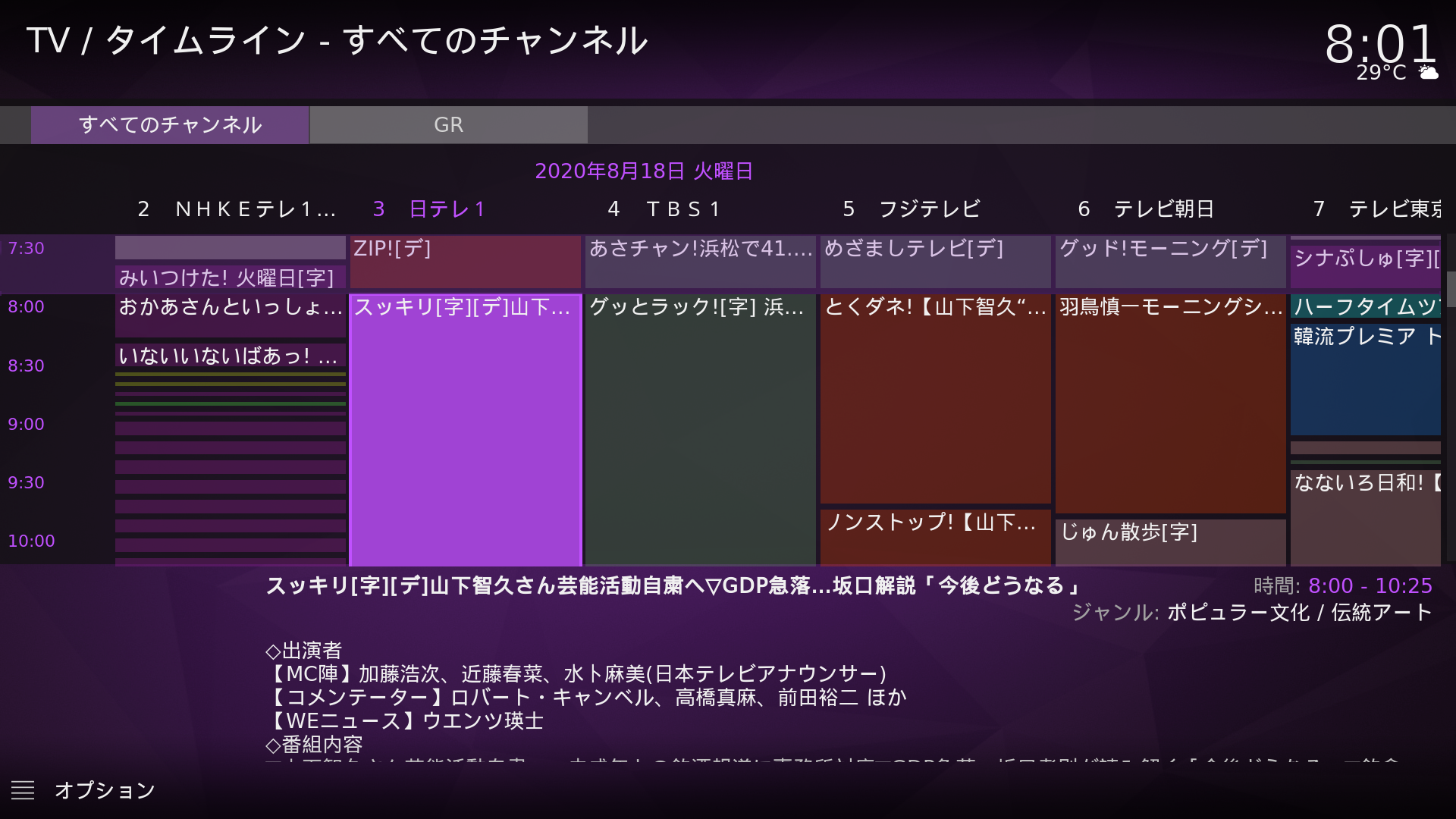This screenshot has height=819, width=1456.
Task: Click the 7:30 time marker
Action: coord(26,248)
